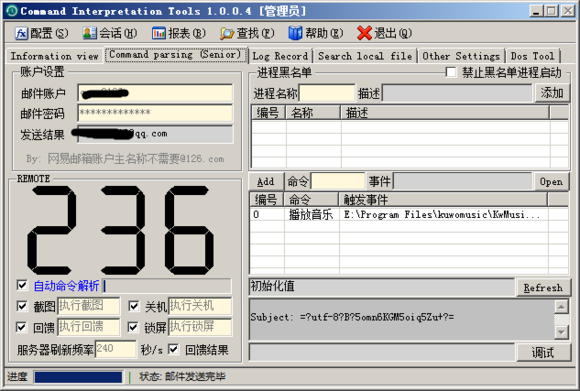Click 编号 column header in blacklist table

click(269, 112)
